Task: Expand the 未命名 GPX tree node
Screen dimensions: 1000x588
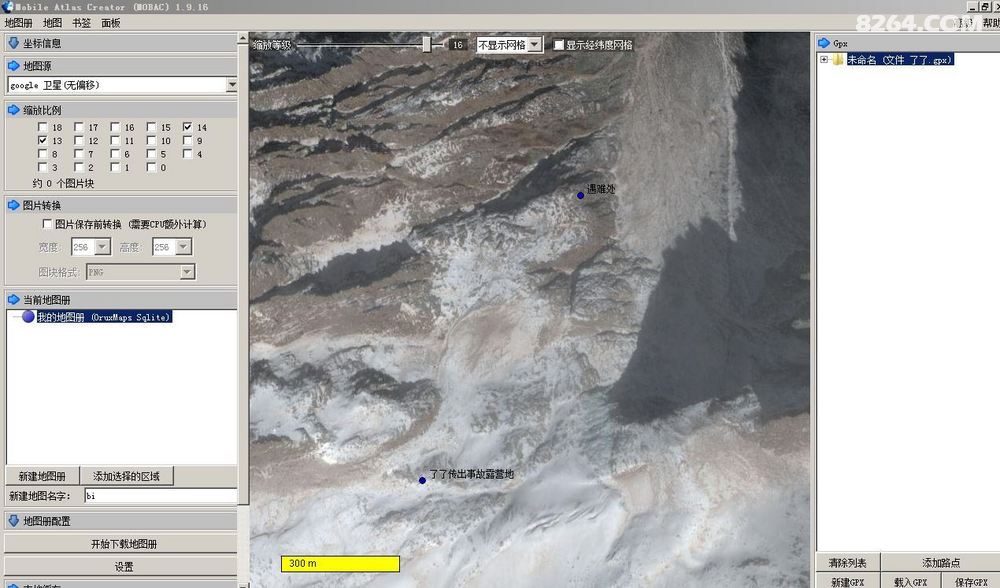Action: pos(824,60)
